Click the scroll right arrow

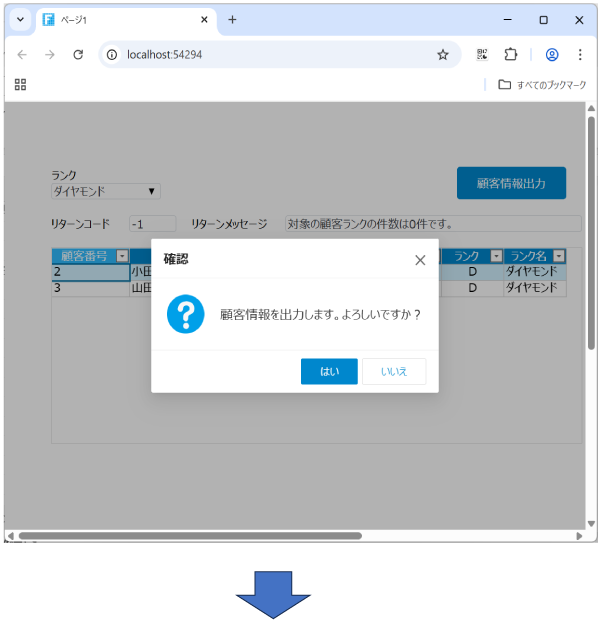coord(579,536)
